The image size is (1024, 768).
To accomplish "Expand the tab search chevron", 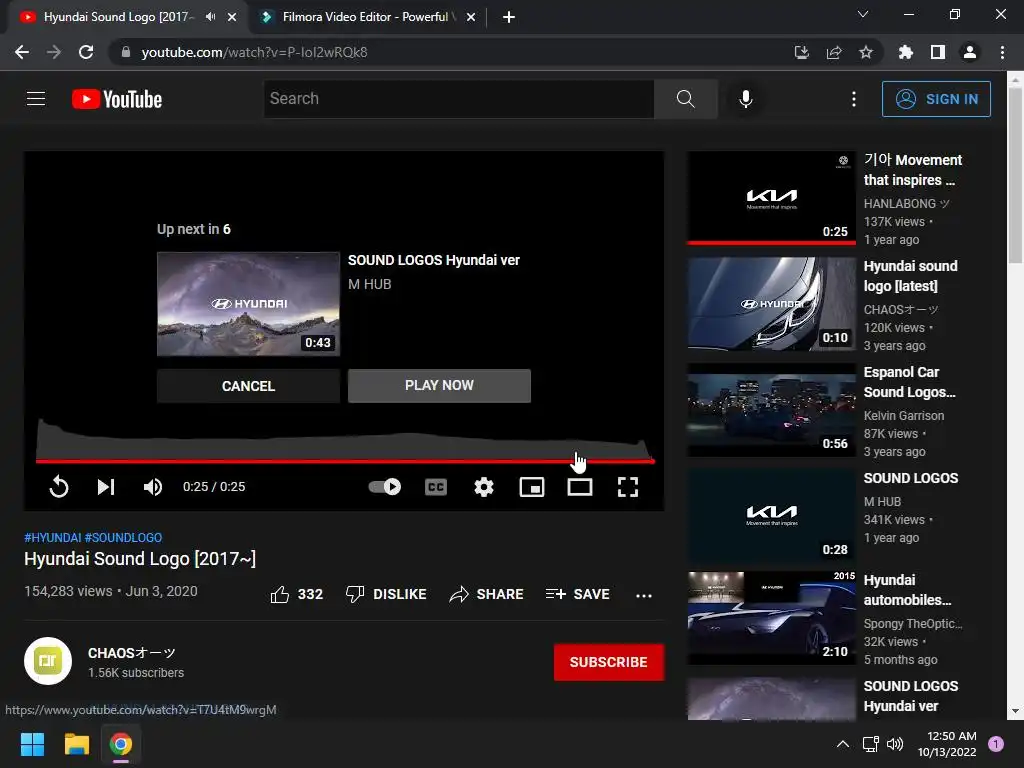I will (863, 14).
